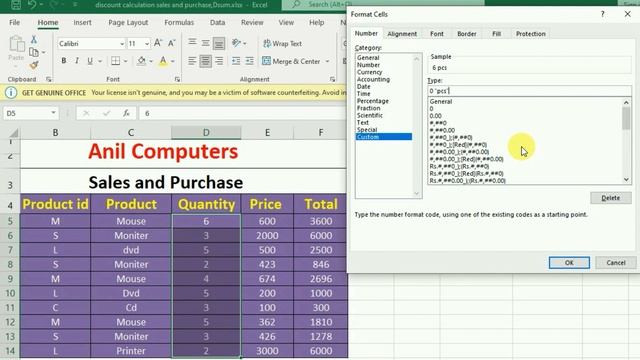
Task: Click the Orientation text angle icon
Action: [x=236, y=43]
